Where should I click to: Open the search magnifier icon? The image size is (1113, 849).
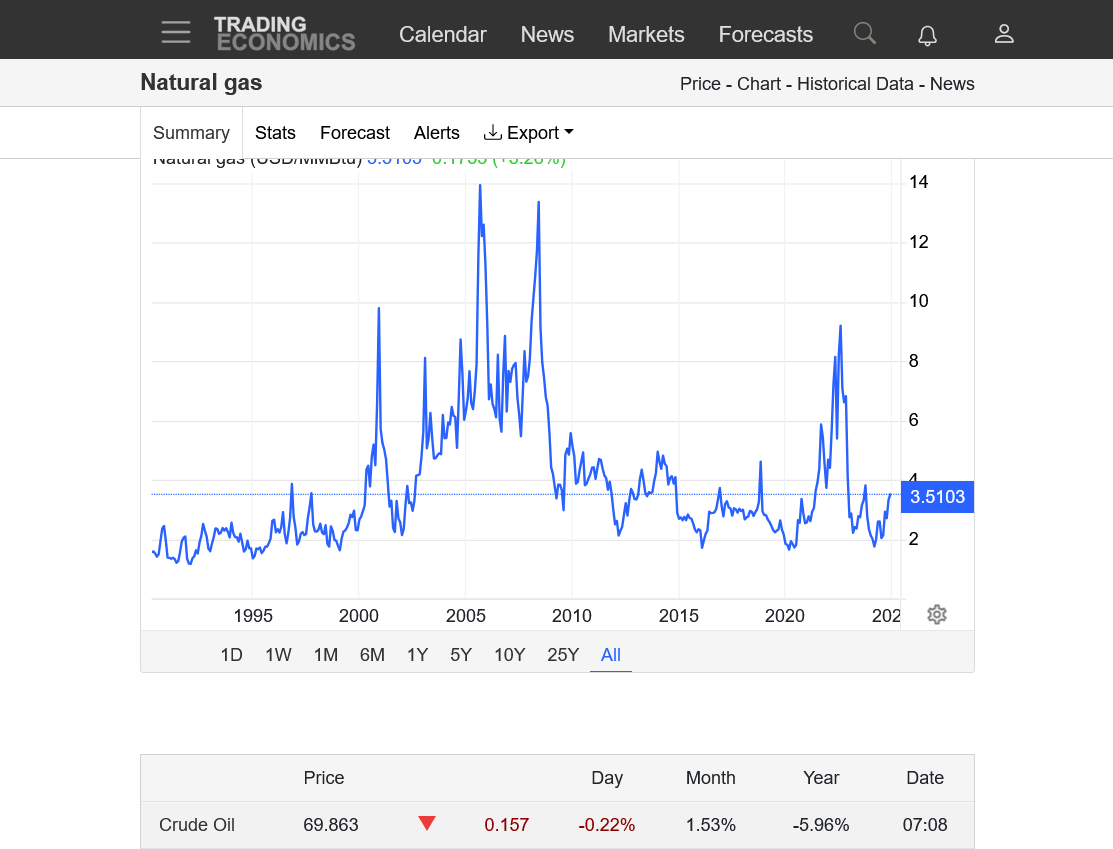pos(865,33)
